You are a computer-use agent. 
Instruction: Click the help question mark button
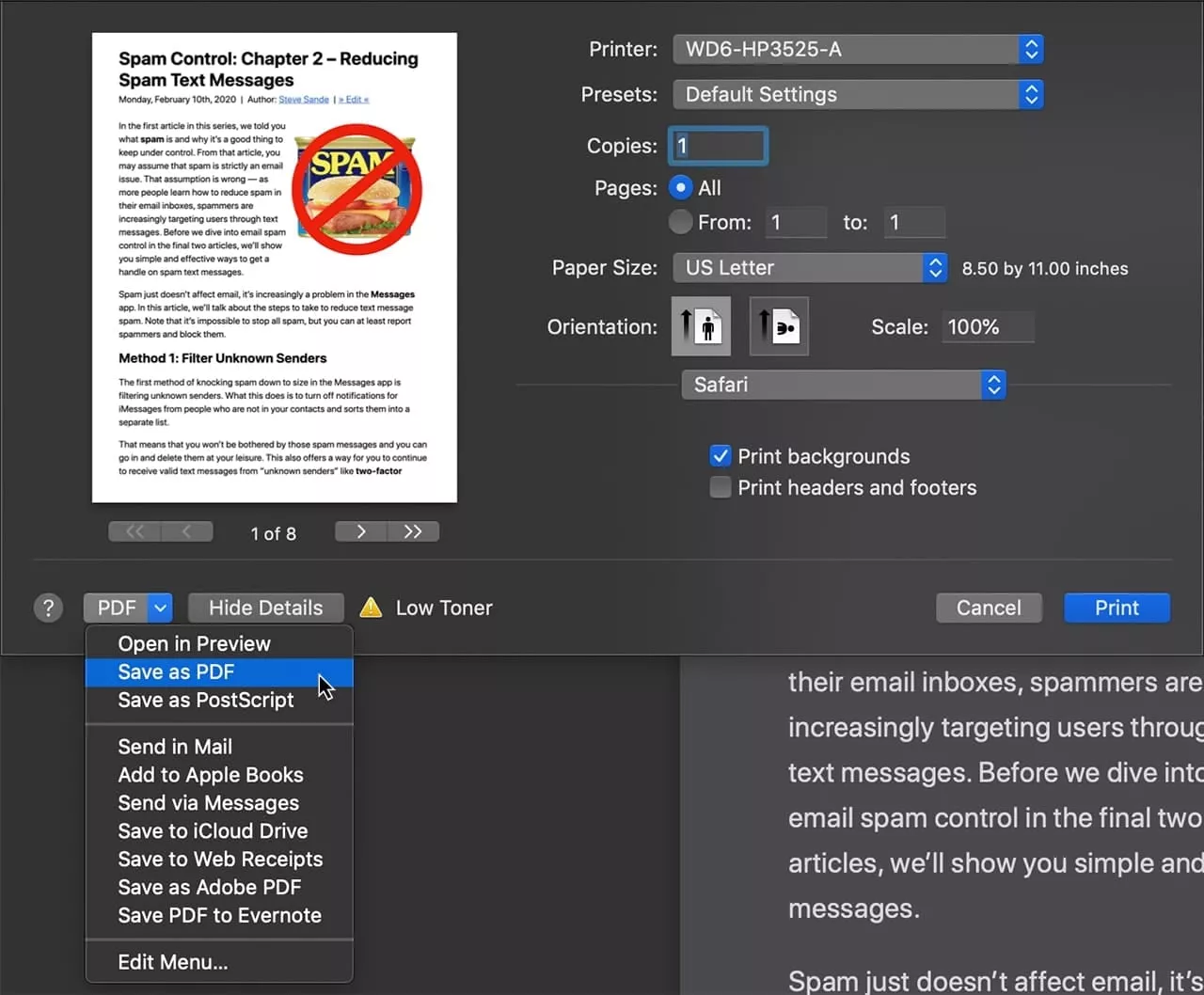click(48, 608)
